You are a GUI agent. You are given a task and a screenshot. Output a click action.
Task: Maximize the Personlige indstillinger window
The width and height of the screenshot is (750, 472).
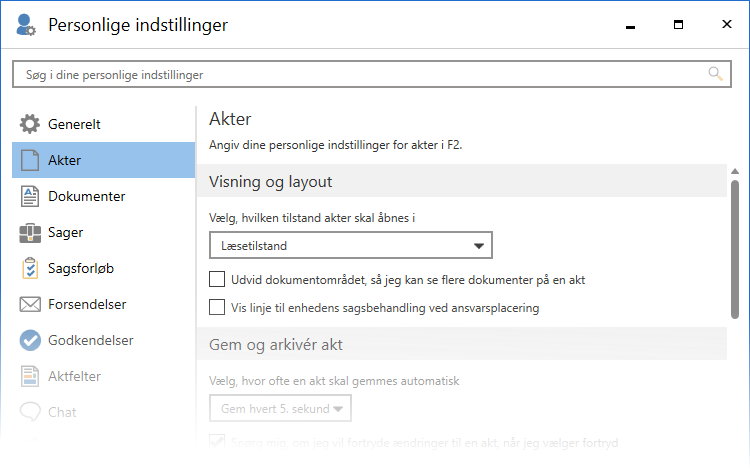coord(677,25)
